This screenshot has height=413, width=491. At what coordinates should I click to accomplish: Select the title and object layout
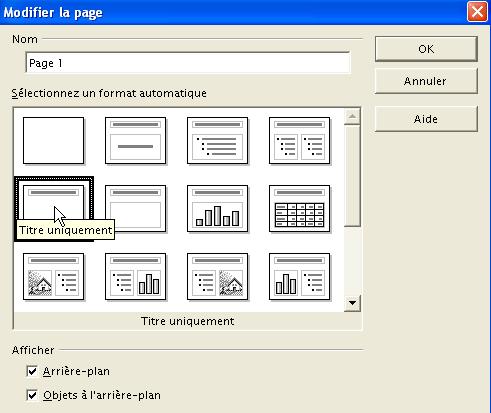click(135, 208)
